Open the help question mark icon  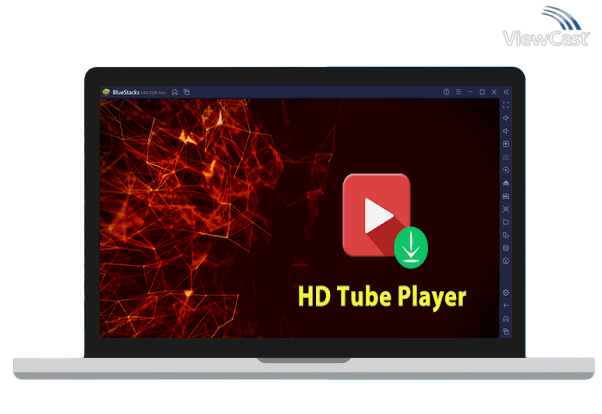[446, 92]
